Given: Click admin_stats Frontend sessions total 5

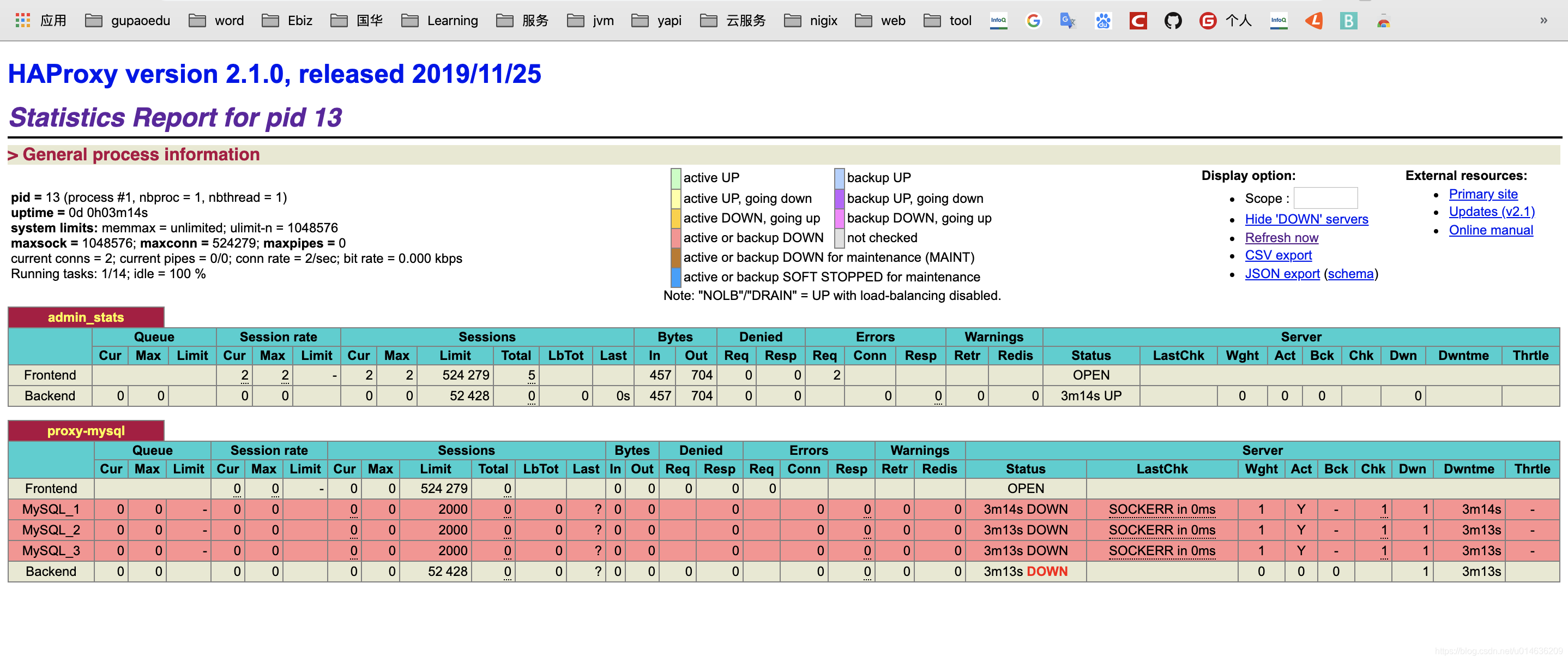Looking at the screenshot, I should [532, 375].
